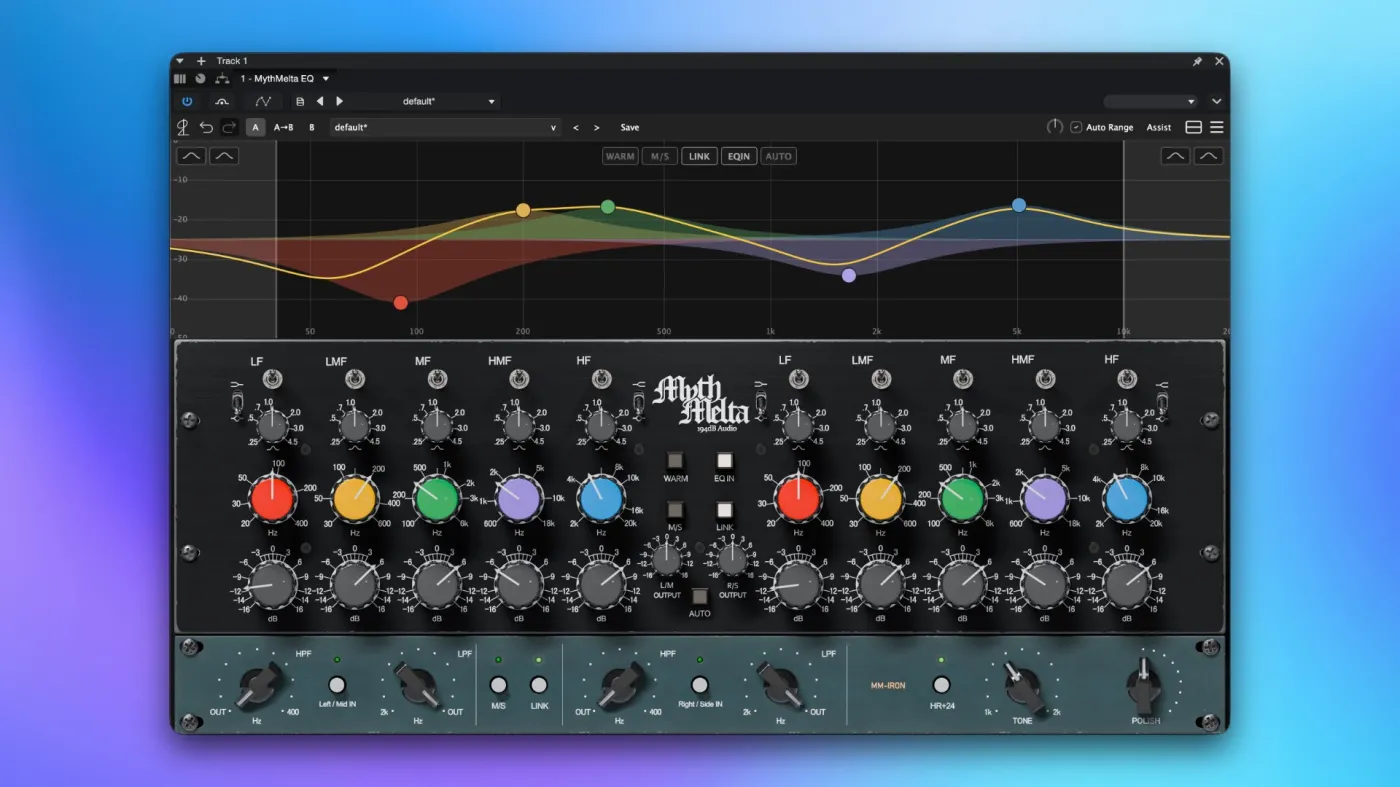The width and height of the screenshot is (1400, 787).
Task: Click the undo arrow icon
Action: [206, 127]
